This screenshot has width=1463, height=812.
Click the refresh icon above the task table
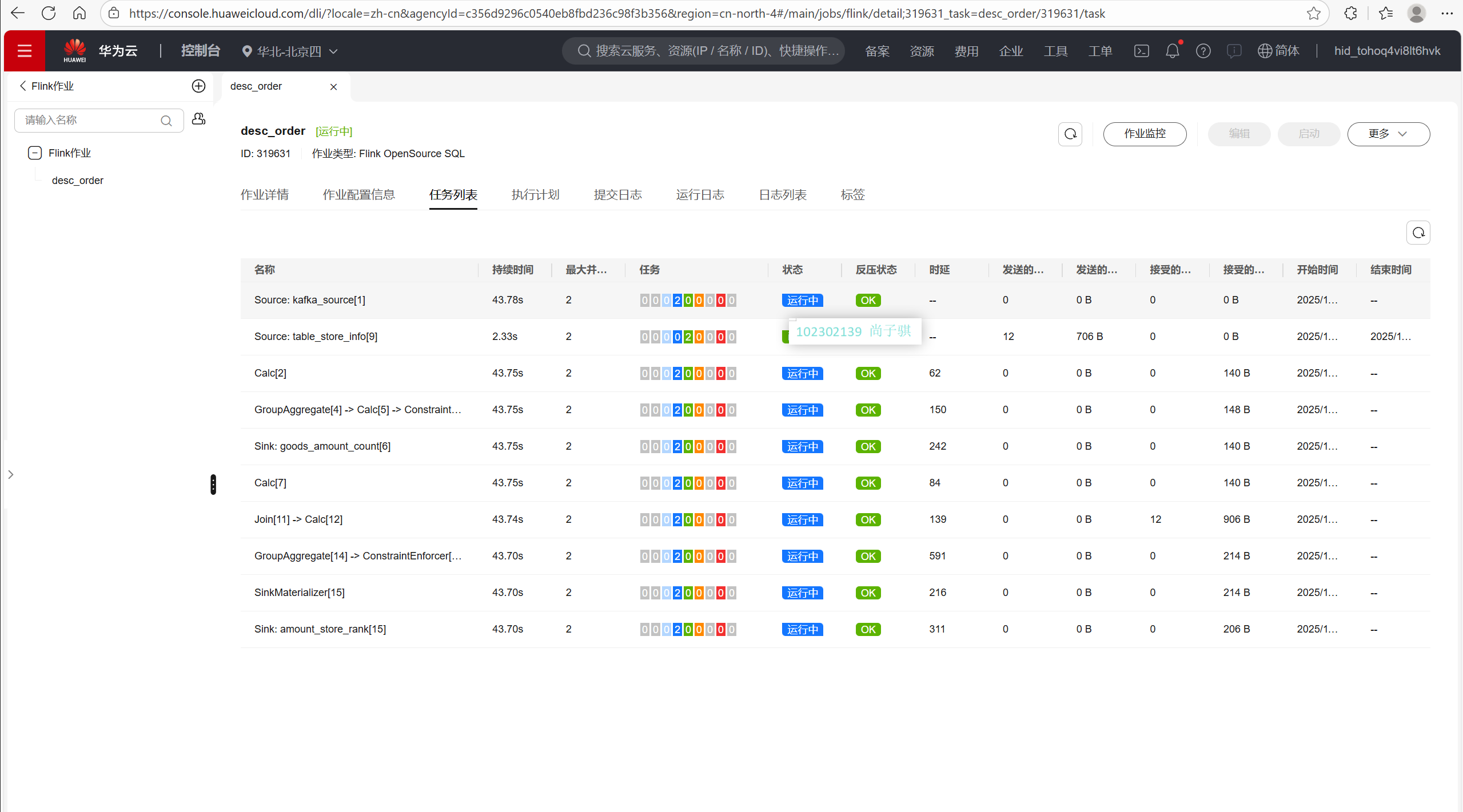pos(1418,233)
